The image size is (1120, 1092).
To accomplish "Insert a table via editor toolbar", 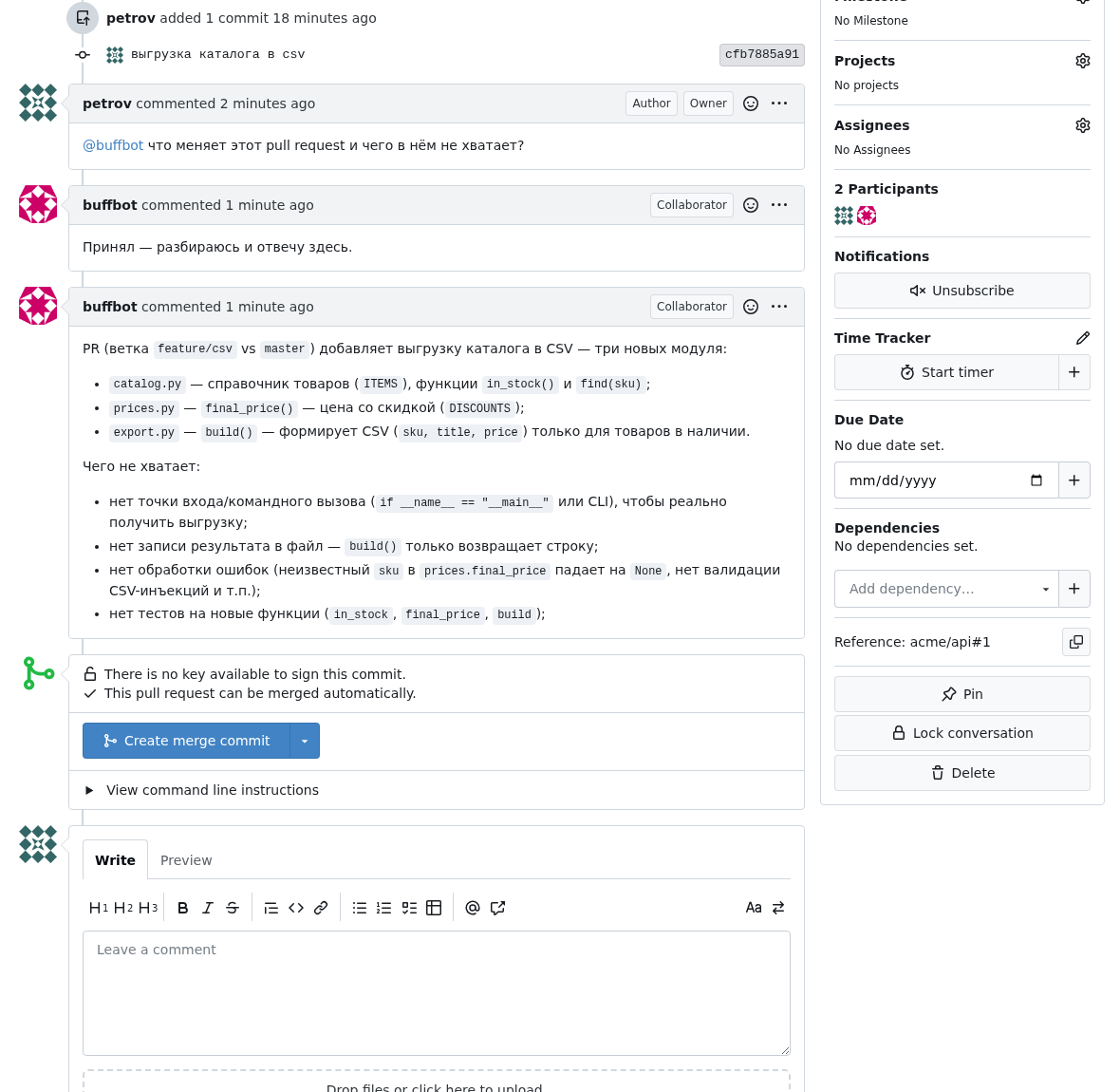I will click(434, 908).
